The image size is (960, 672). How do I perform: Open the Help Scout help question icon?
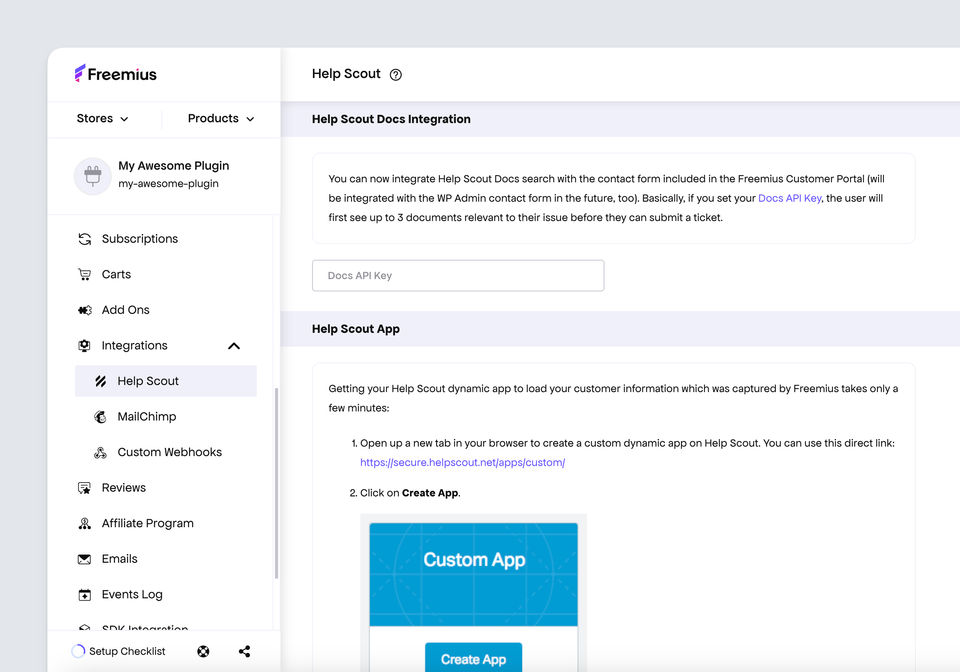(396, 75)
